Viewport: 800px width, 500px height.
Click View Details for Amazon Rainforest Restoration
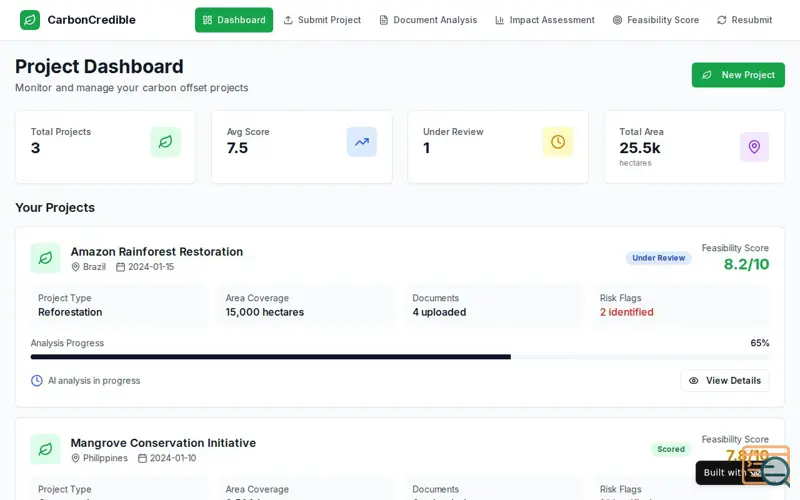coord(724,381)
